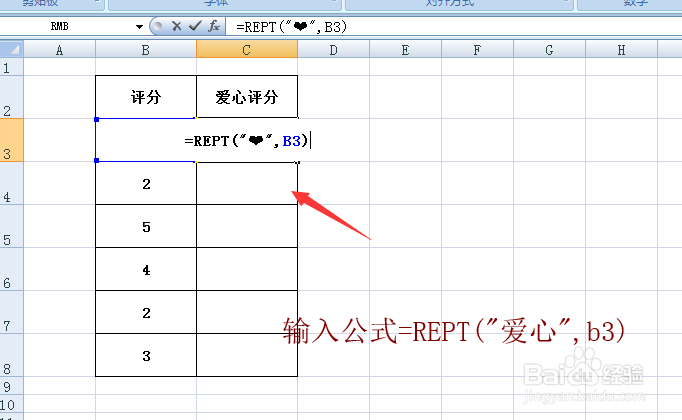Select column B header
Image resolution: width=682 pixels, height=420 pixels.
(x=146, y=50)
